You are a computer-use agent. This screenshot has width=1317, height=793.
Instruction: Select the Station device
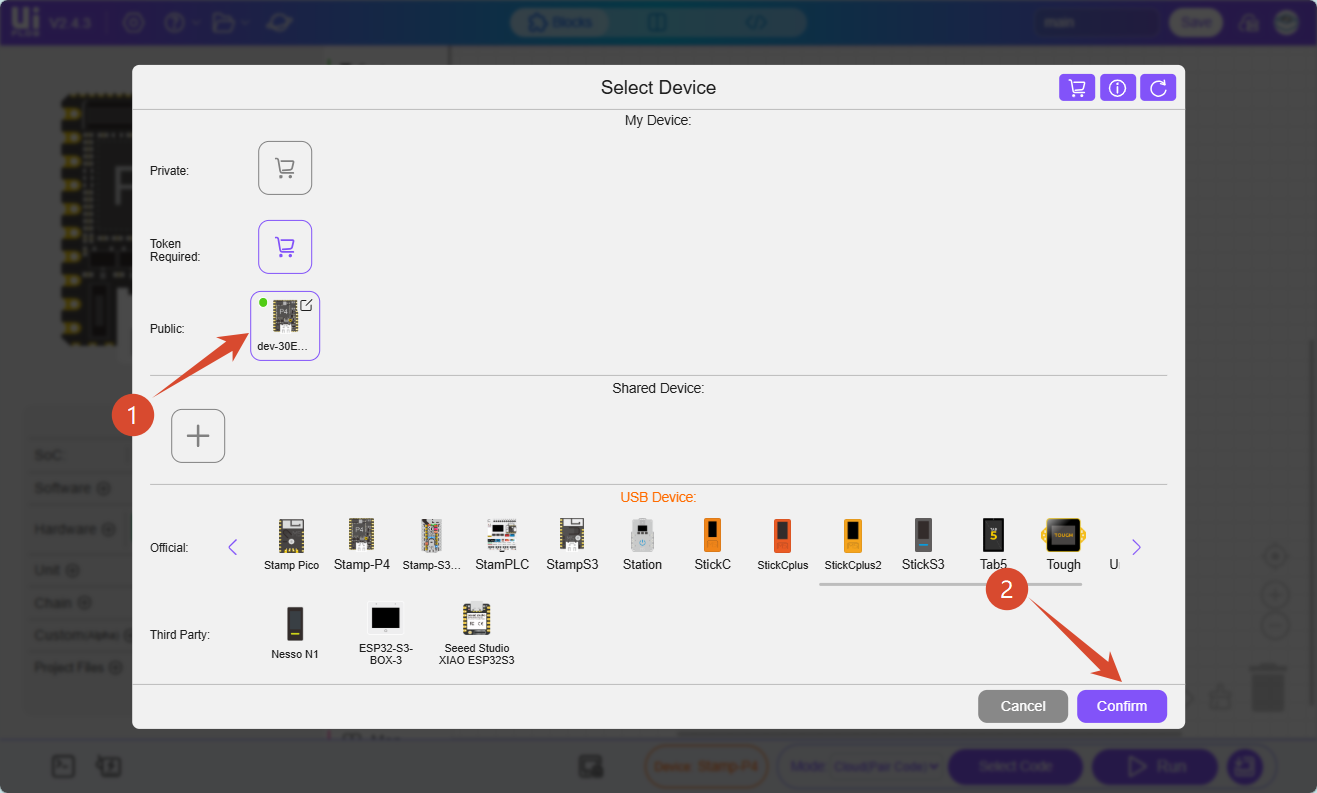click(x=642, y=545)
